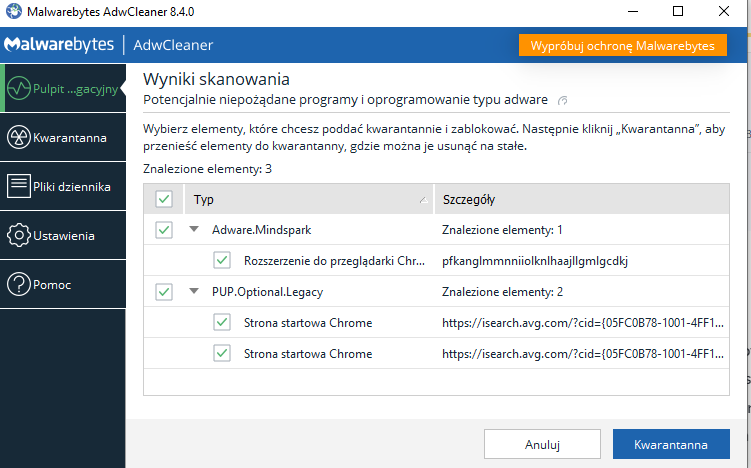This screenshot has height=468, width=751.
Task: Collapse the PUP.Optional.Legacy group arrow
Action: [x=194, y=291]
